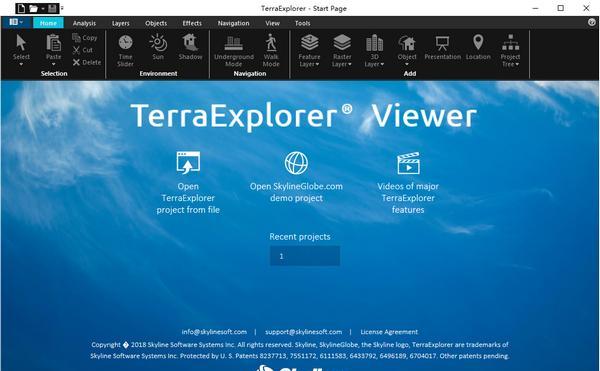Click the save icon in quick access bar

pos(52,8)
